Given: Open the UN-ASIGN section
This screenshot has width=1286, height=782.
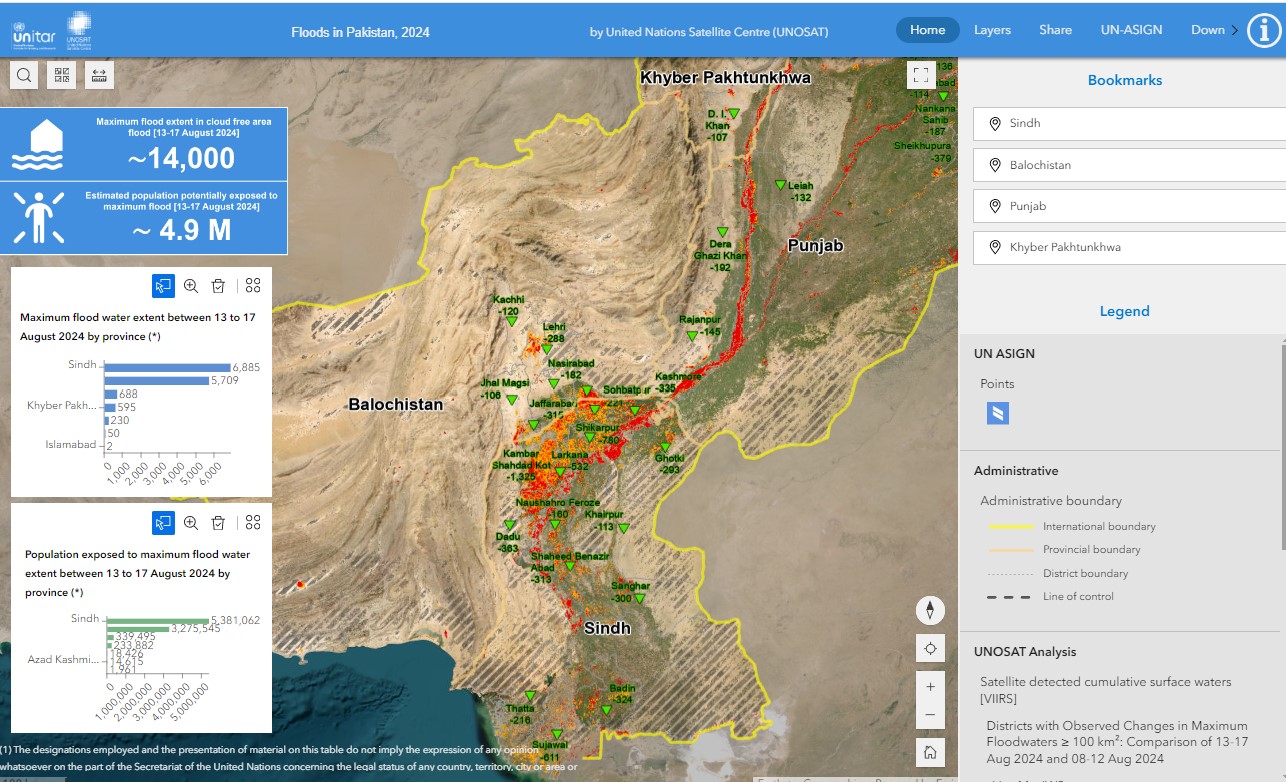Looking at the screenshot, I should (x=1131, y=30).
